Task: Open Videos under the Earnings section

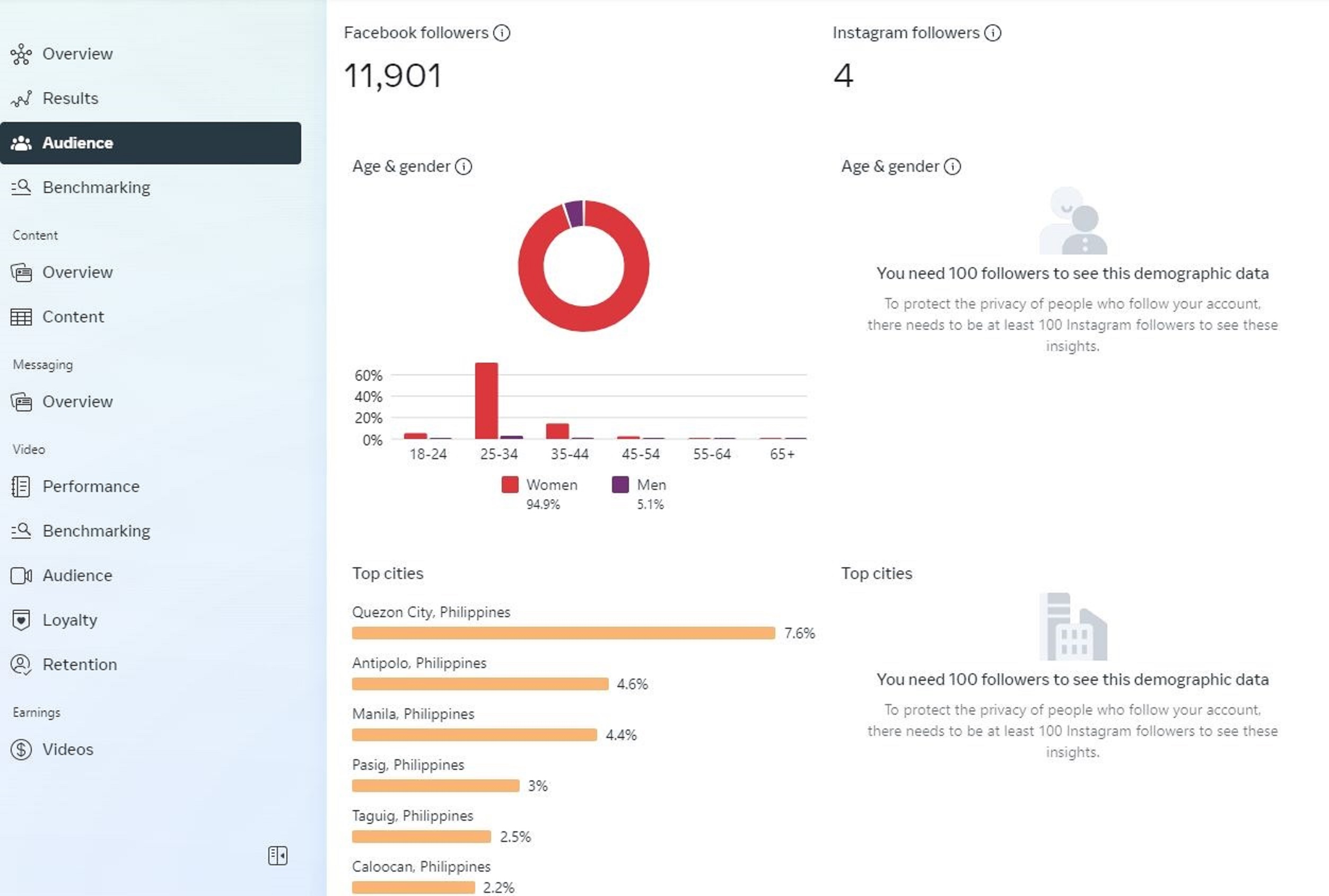Action: point(67,749)
